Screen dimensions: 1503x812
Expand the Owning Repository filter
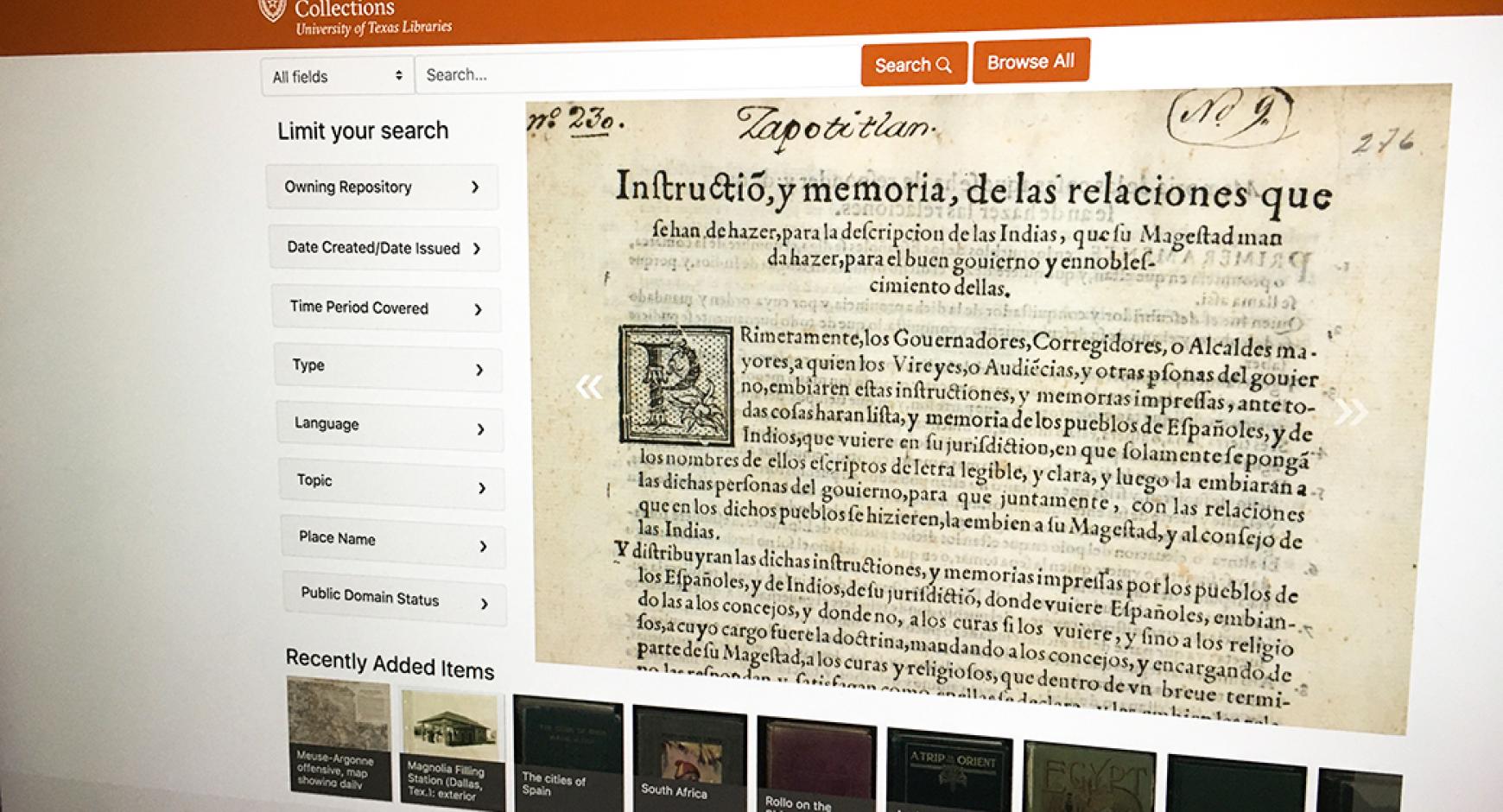(383, 187)
